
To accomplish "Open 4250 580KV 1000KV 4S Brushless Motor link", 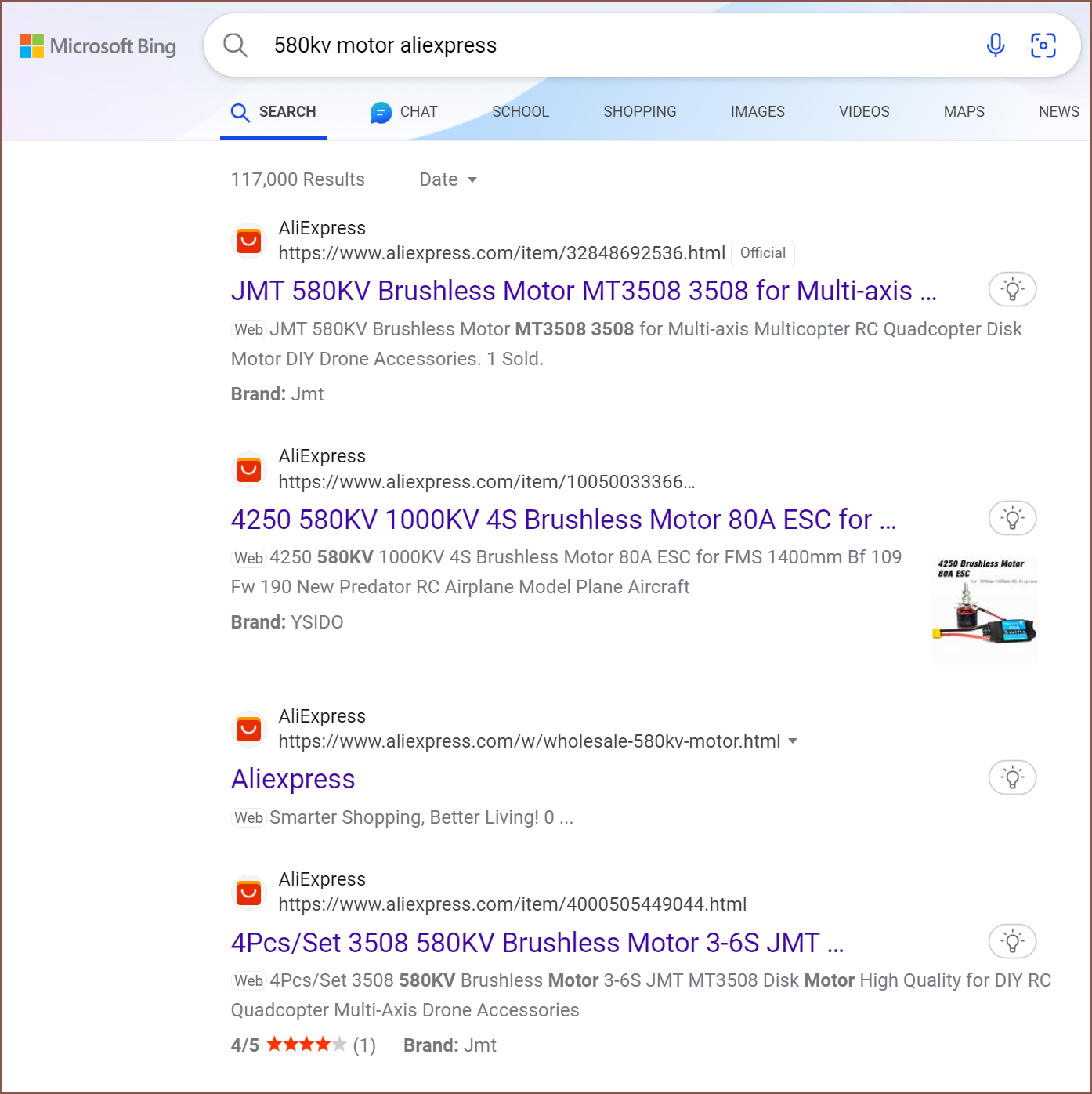I will (x=563, y=520).
